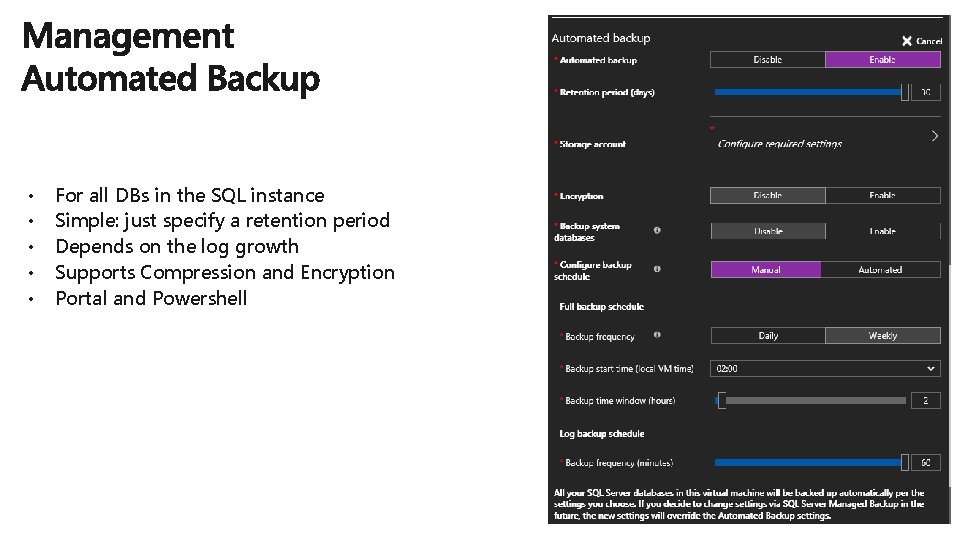Click the log backup frequency minutes value field
This screenshot has height=540, width=960.
point(925,462)
